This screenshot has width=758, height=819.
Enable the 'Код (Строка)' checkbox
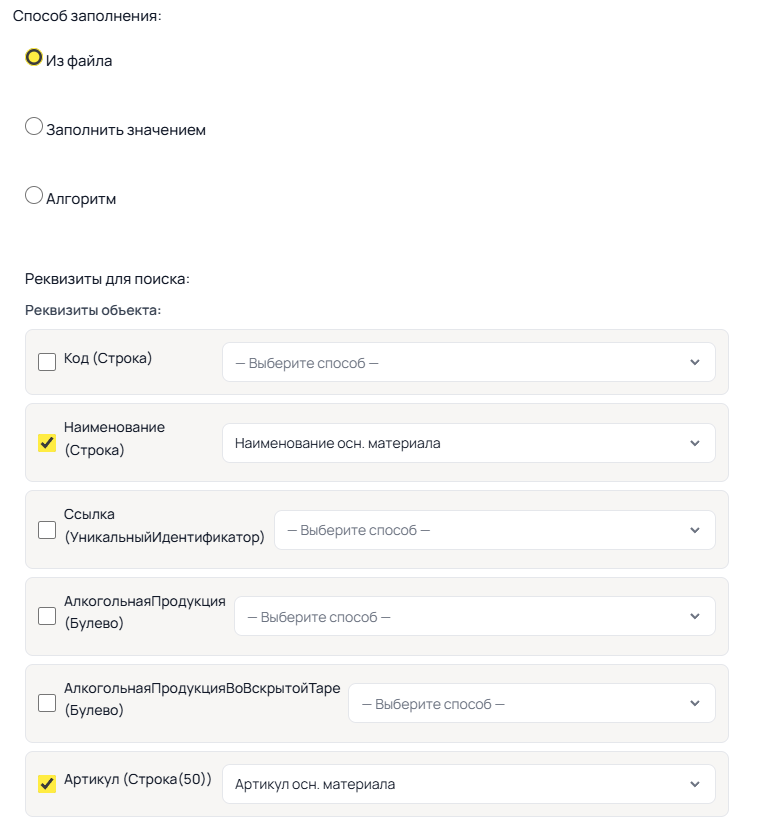click(x=47, y=362)
